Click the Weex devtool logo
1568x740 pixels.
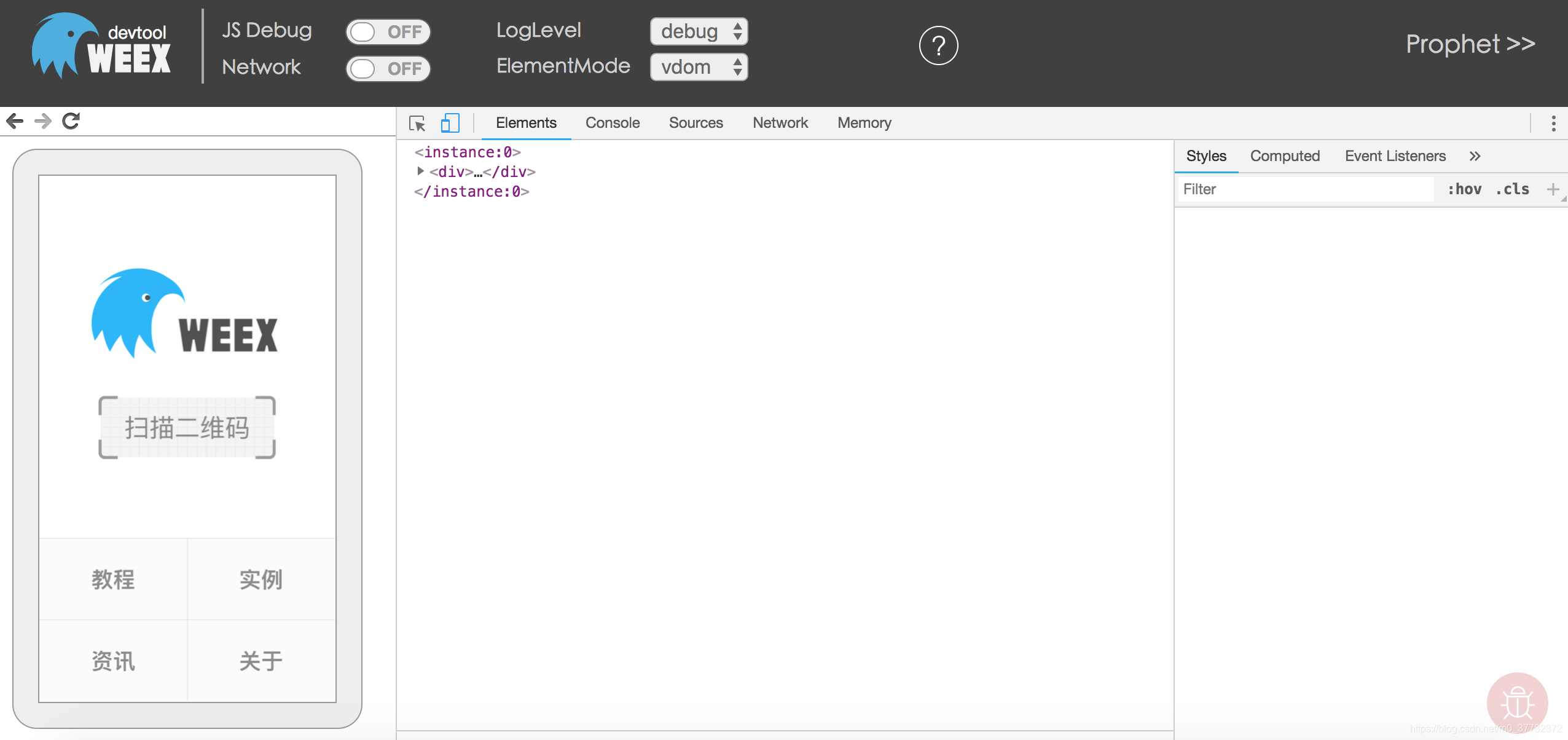[101, 46]
